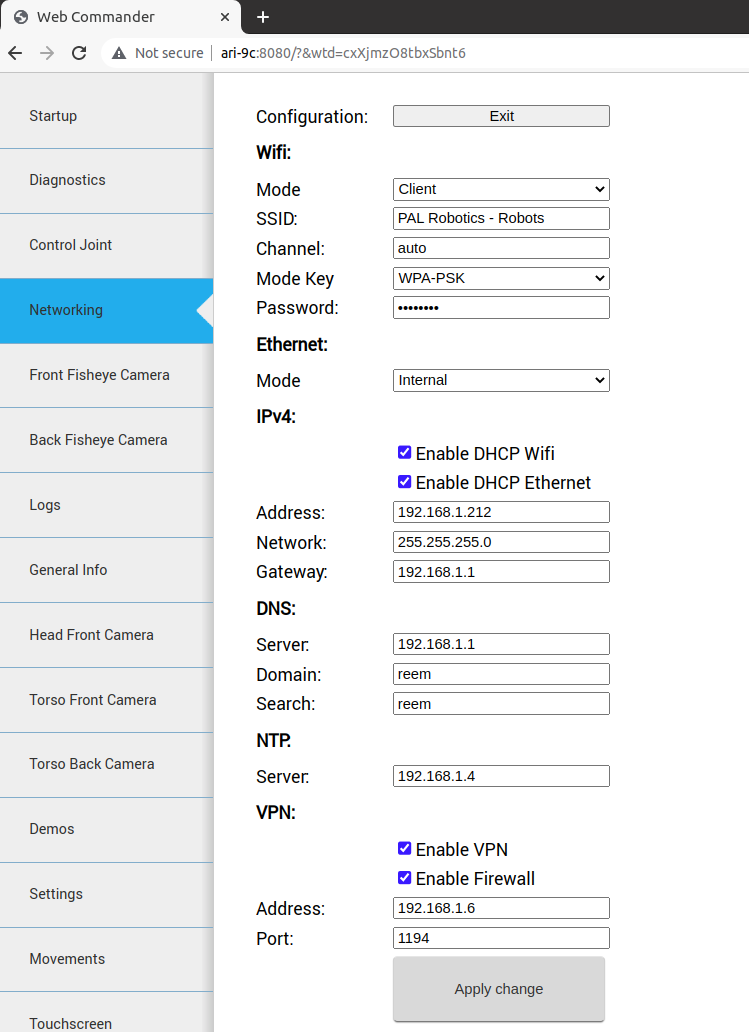Click the Not secure warning icon
Screen dimensions: 749x1032
click(x=119, y=53)
